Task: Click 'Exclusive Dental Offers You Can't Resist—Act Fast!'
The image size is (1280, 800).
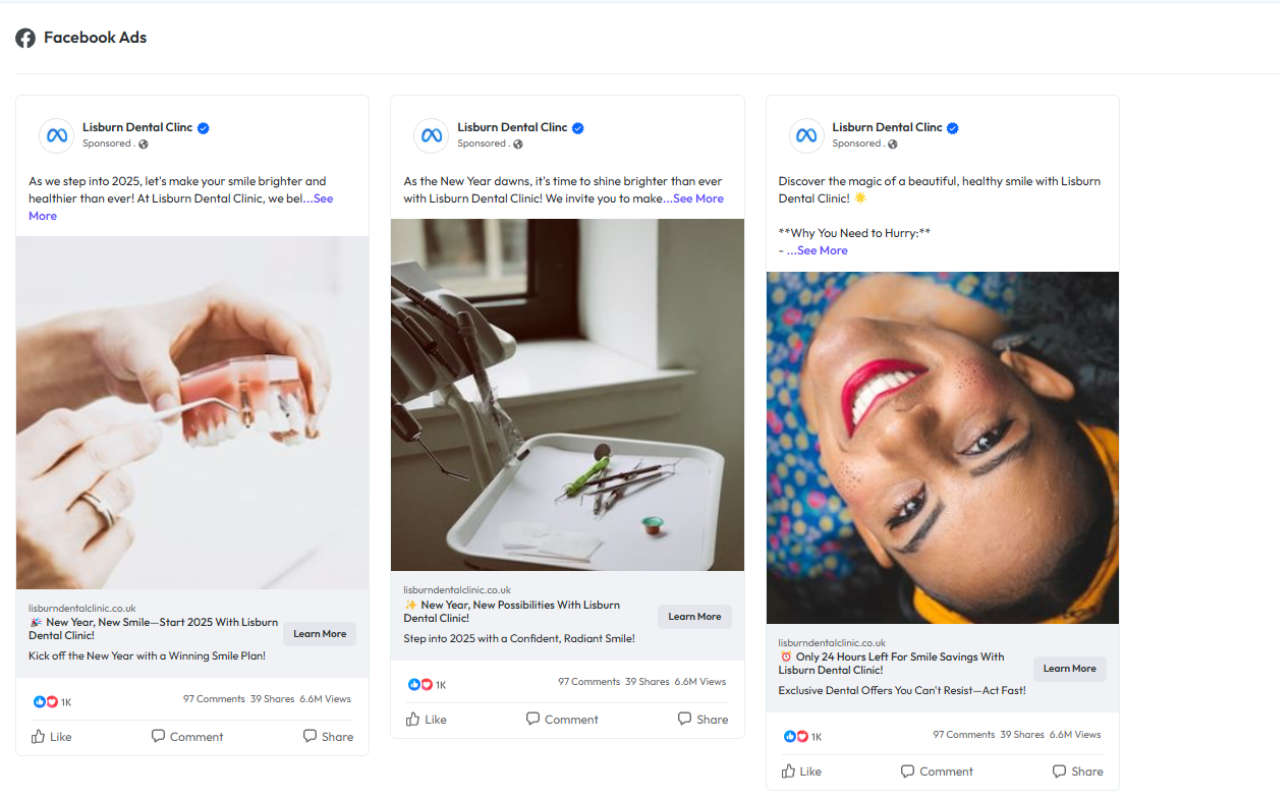Action: pyautogui.click(x=902, y=691)
